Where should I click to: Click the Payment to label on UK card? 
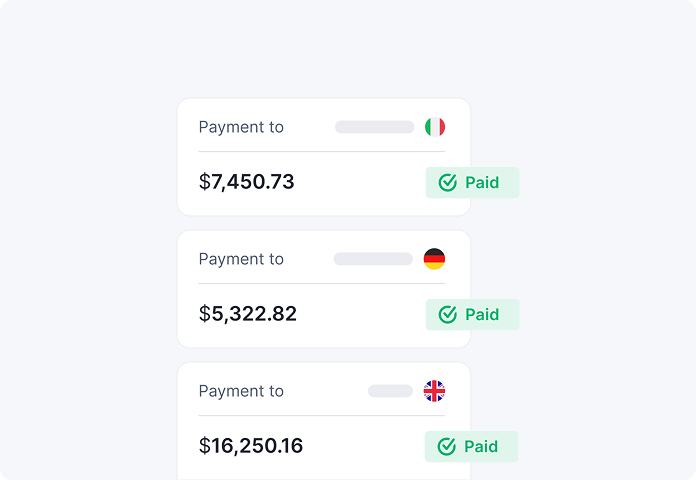241,391
